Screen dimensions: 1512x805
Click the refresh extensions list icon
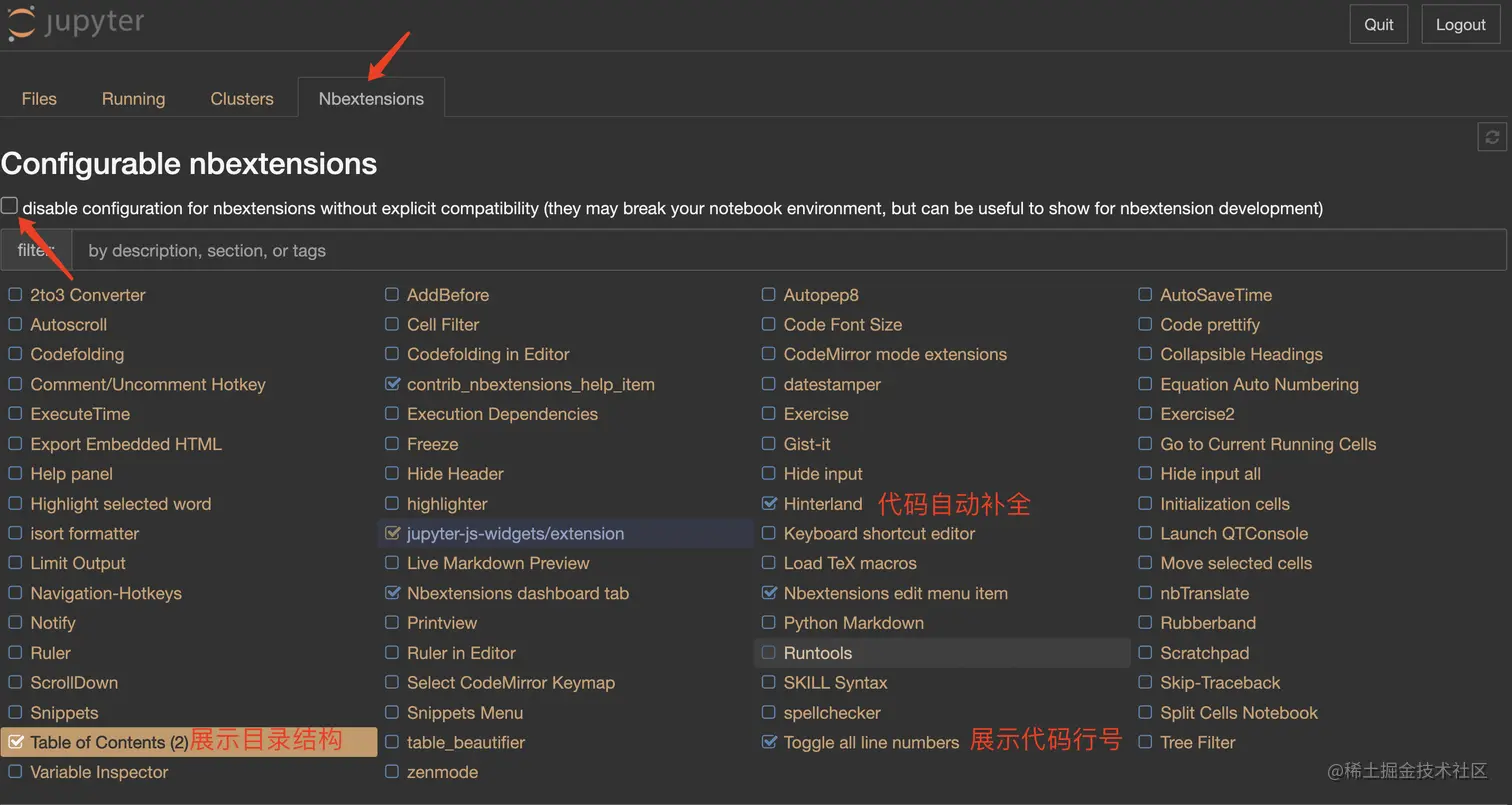[1491, 137]
